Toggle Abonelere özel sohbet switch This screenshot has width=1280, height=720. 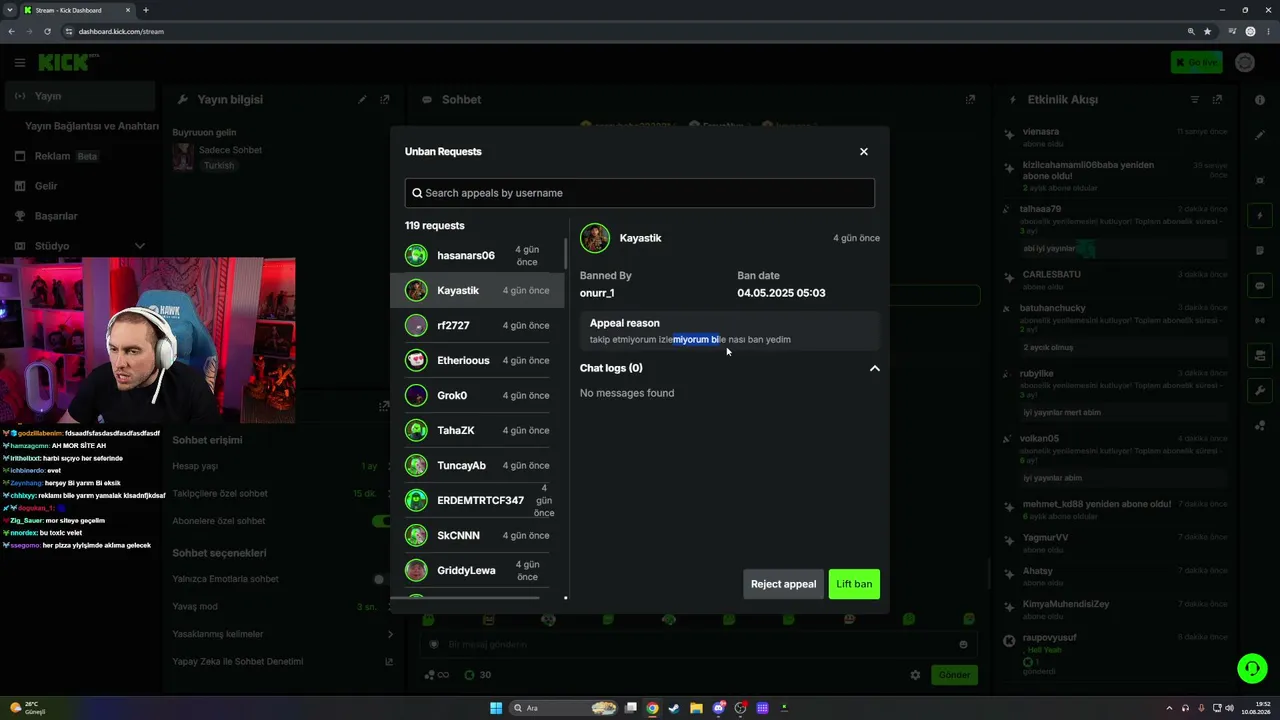click(x=380, y=521)
